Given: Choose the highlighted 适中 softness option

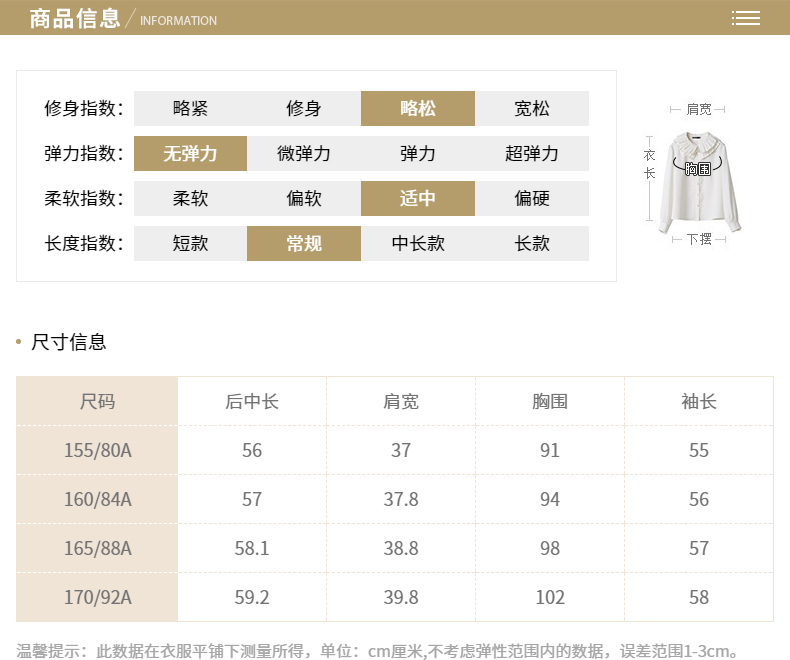Looking at the screenshot, I should 417,198.
